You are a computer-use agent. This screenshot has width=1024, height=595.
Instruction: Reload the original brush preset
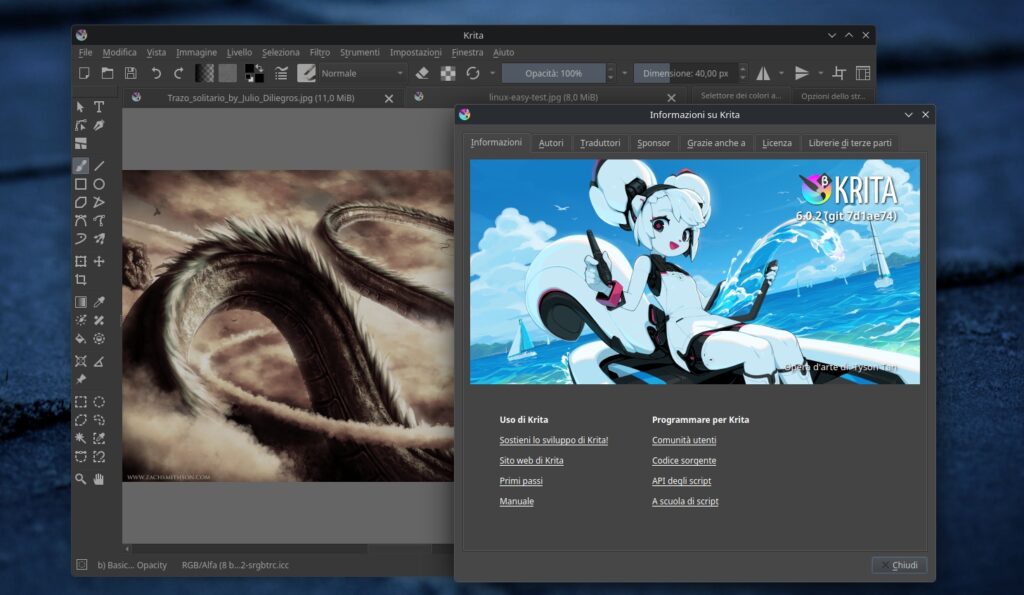[473, 73]
